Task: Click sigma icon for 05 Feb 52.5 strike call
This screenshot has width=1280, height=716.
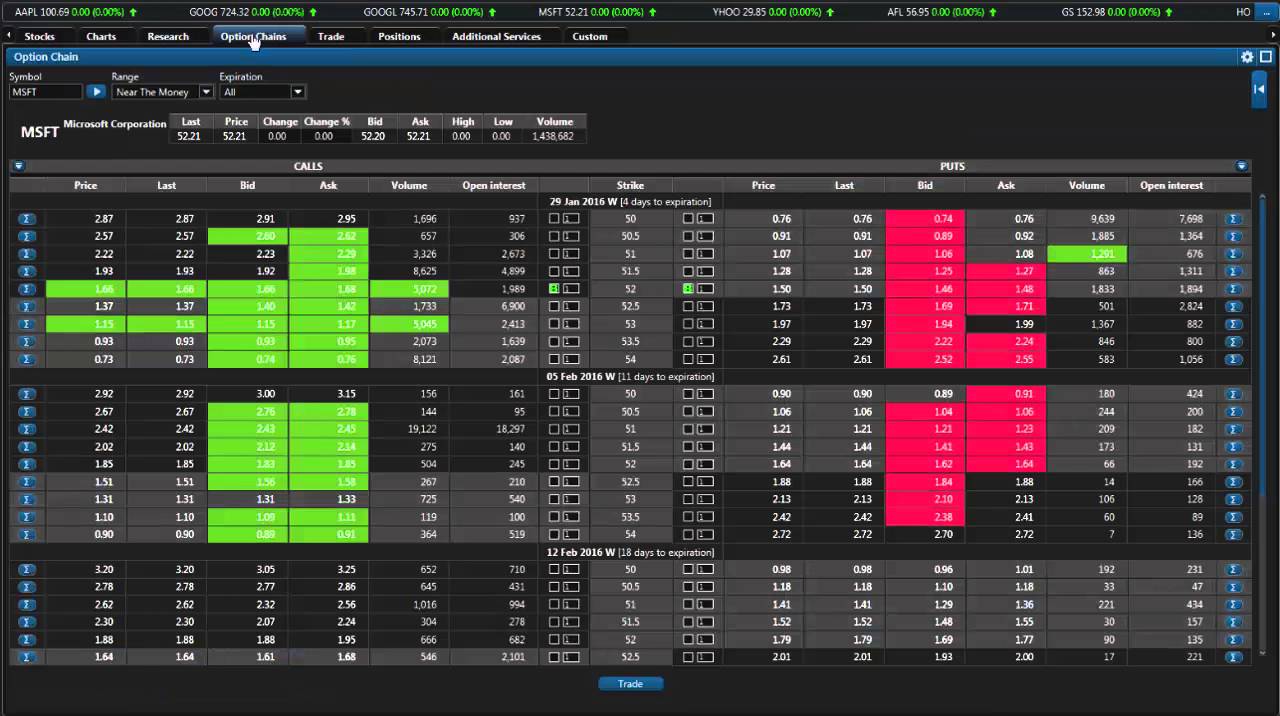Action: [x=27, y=482]
